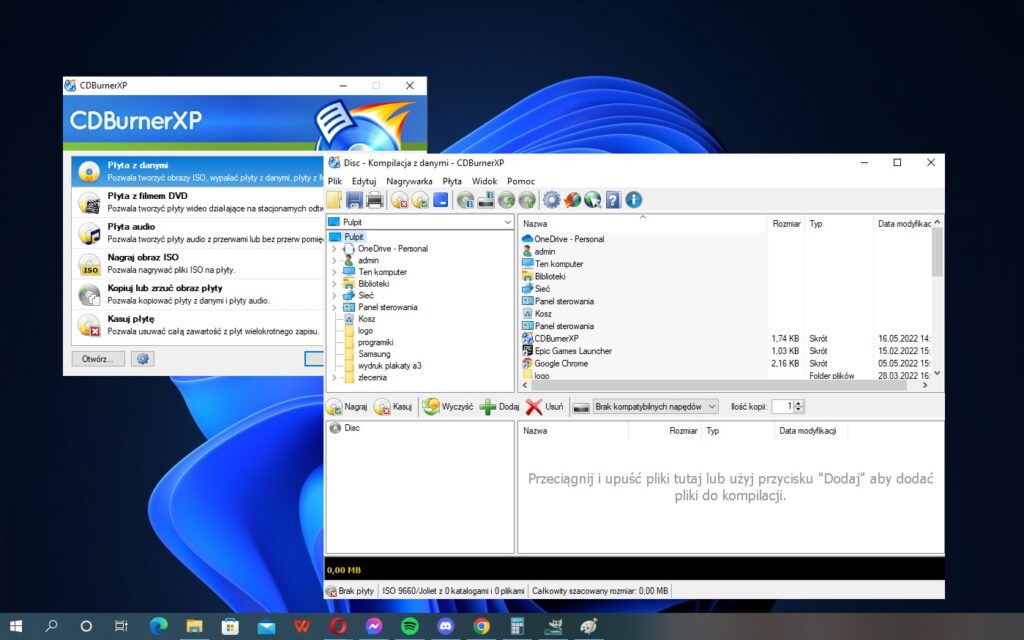Select the programiki folder in the tree
The image size is (1024, 640).
coord(376,342)
